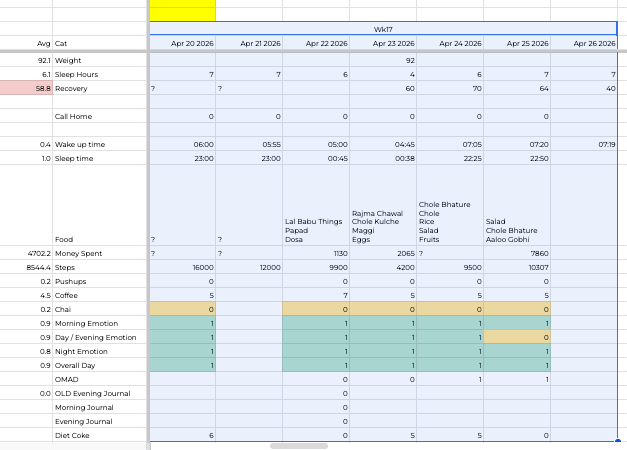Click the Sleep Hours row label

[x=76, y=74]
